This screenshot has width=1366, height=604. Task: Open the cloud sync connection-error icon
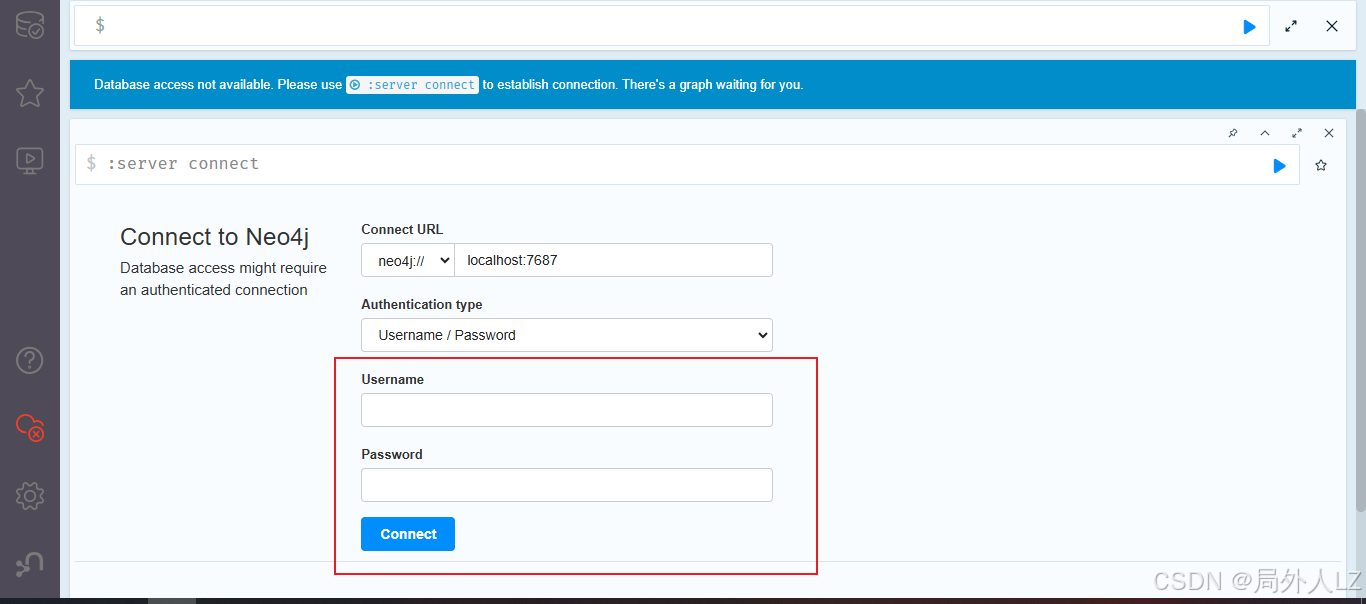[x=29, y=428]
